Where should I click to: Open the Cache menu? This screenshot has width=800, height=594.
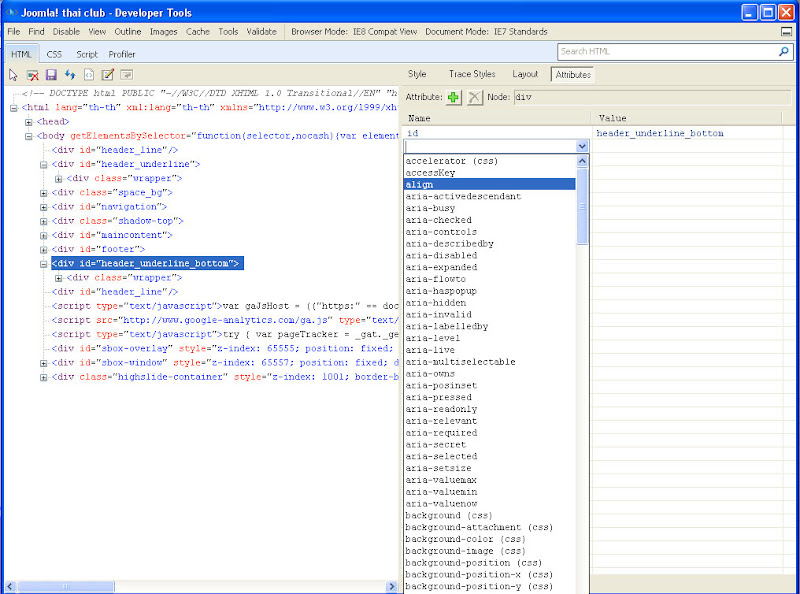coord(198,32)
